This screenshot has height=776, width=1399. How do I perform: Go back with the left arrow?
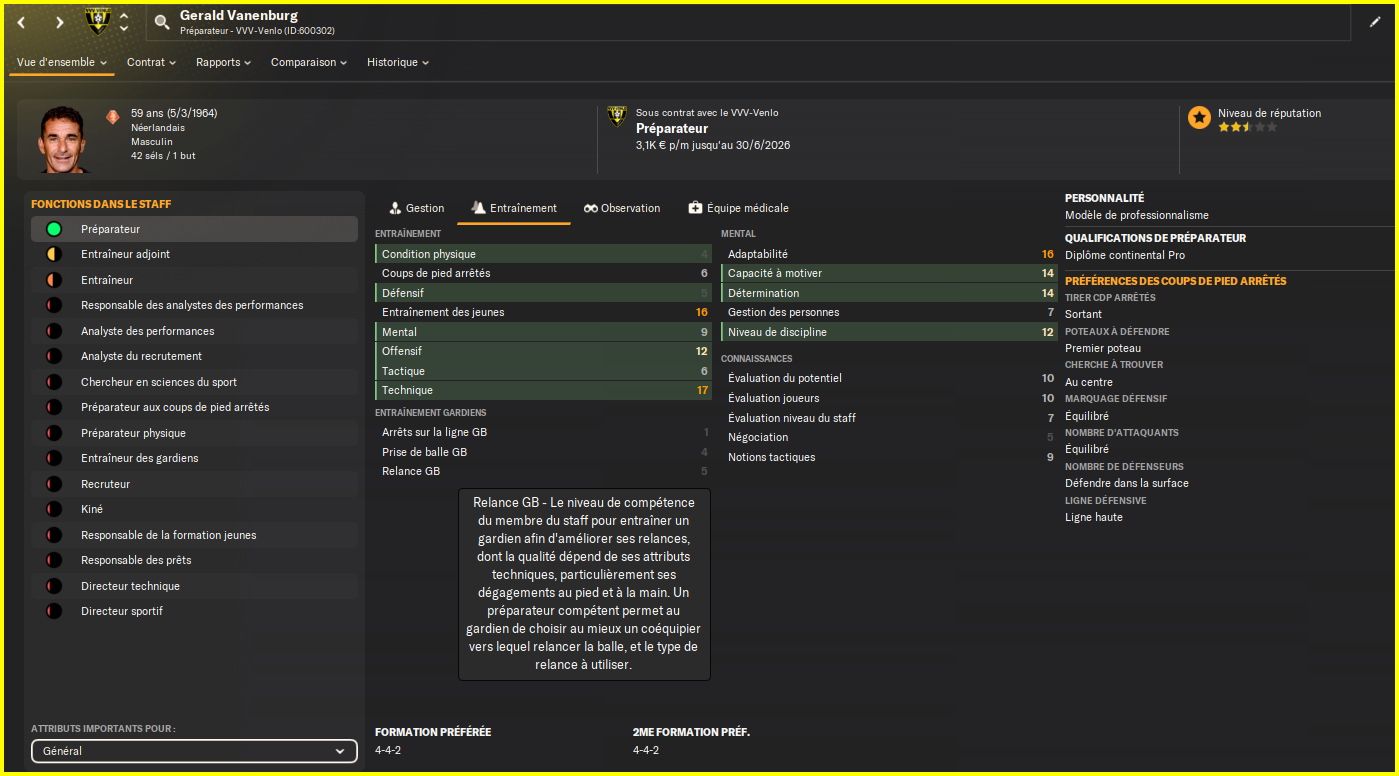point(21,22)
